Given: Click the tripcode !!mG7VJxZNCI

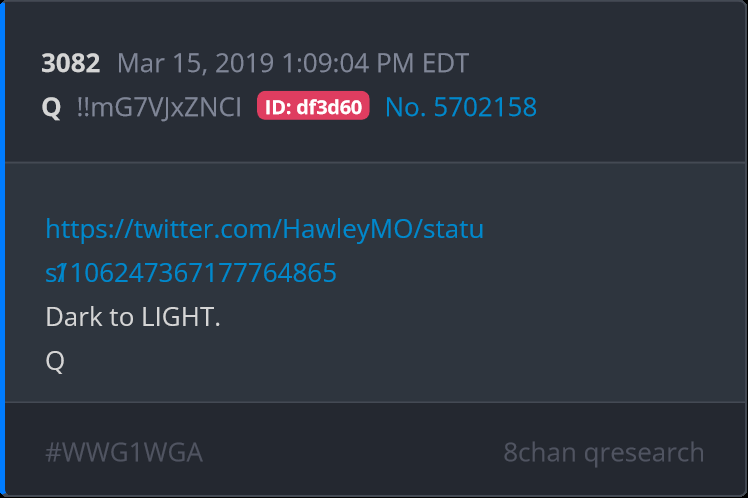Looking at the screenshot, I should [x=159, y=107].
